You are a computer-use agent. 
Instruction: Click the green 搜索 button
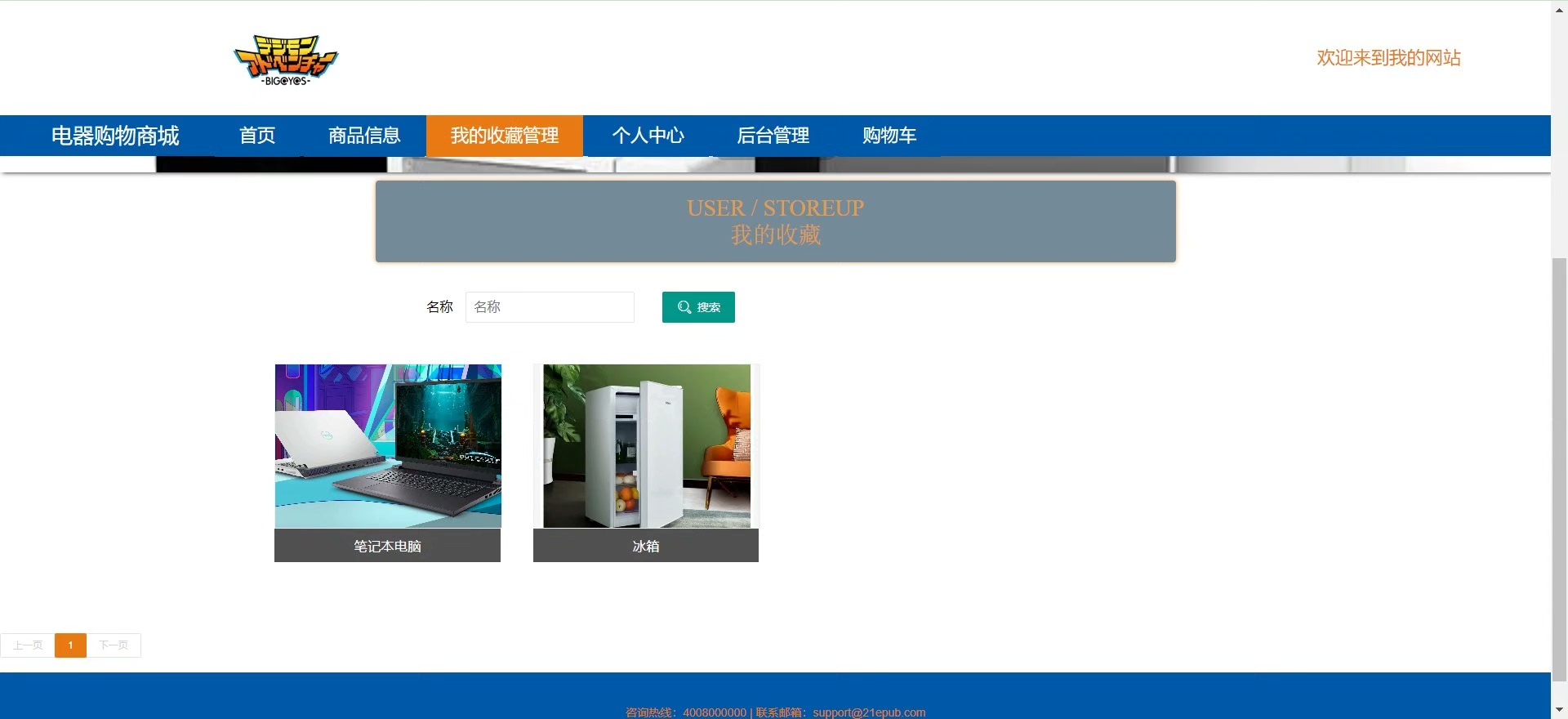[698, 307]
